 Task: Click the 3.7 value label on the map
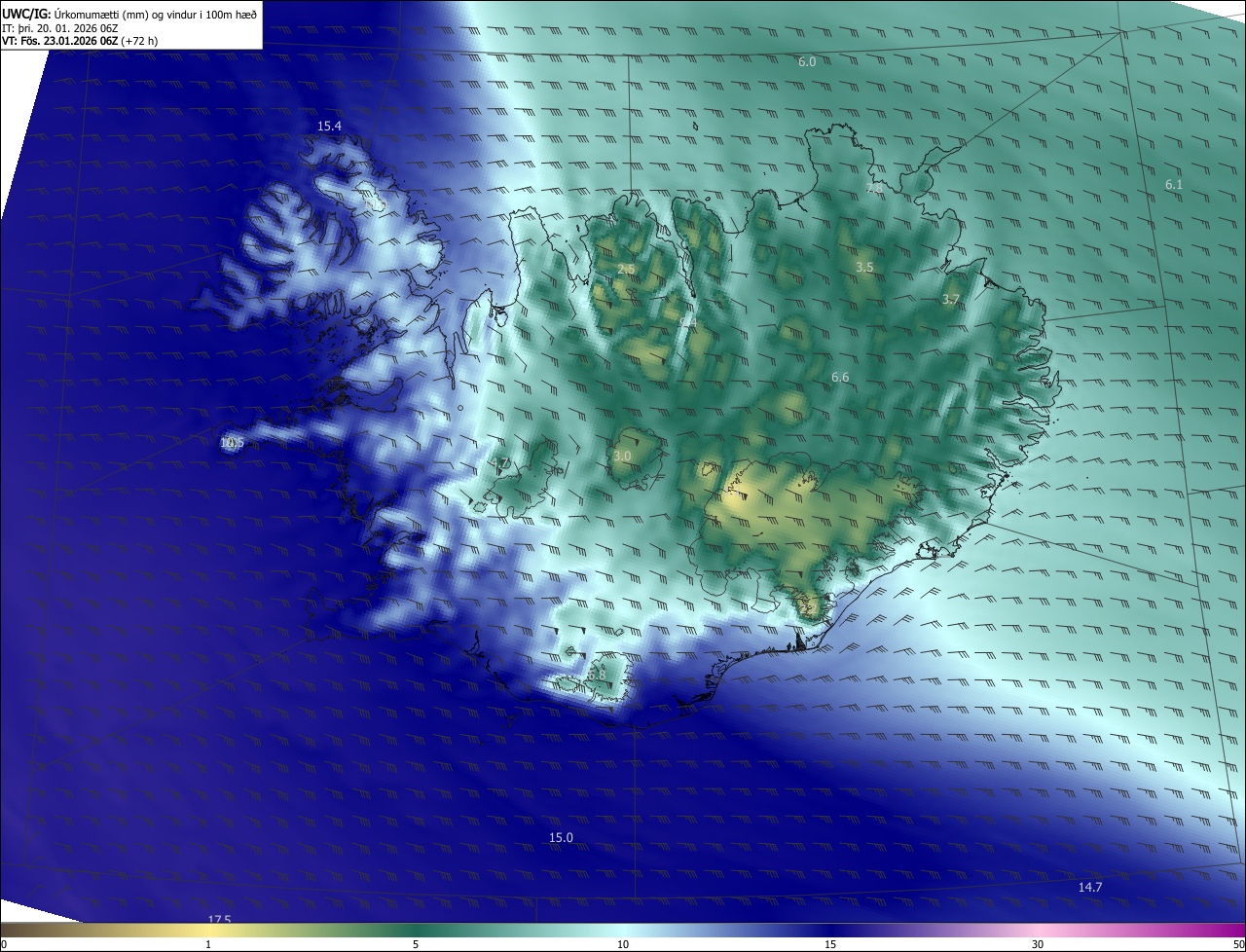951,300
